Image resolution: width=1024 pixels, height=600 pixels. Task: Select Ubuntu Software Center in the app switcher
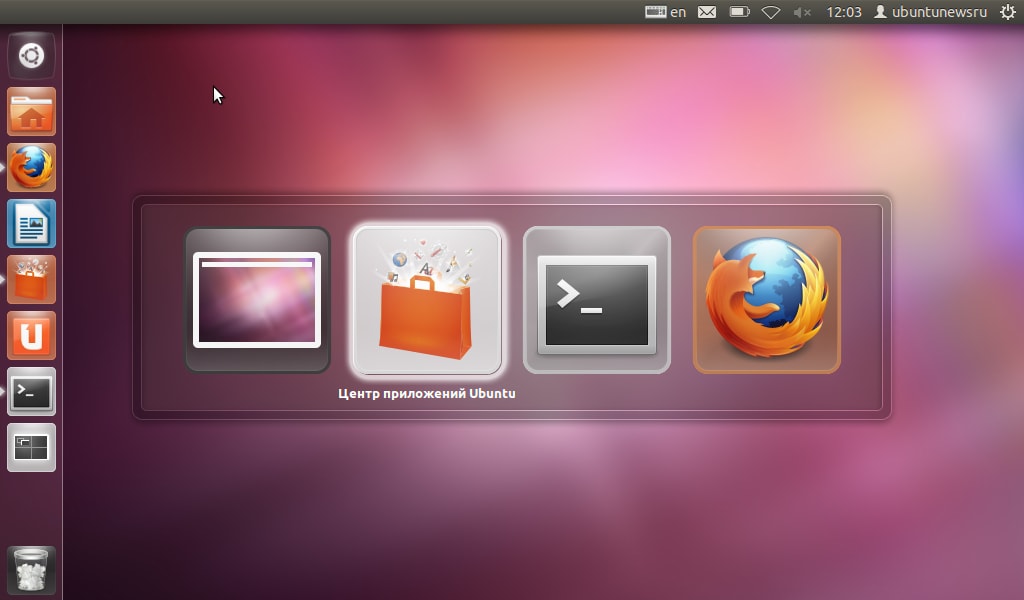coord(427,300)
